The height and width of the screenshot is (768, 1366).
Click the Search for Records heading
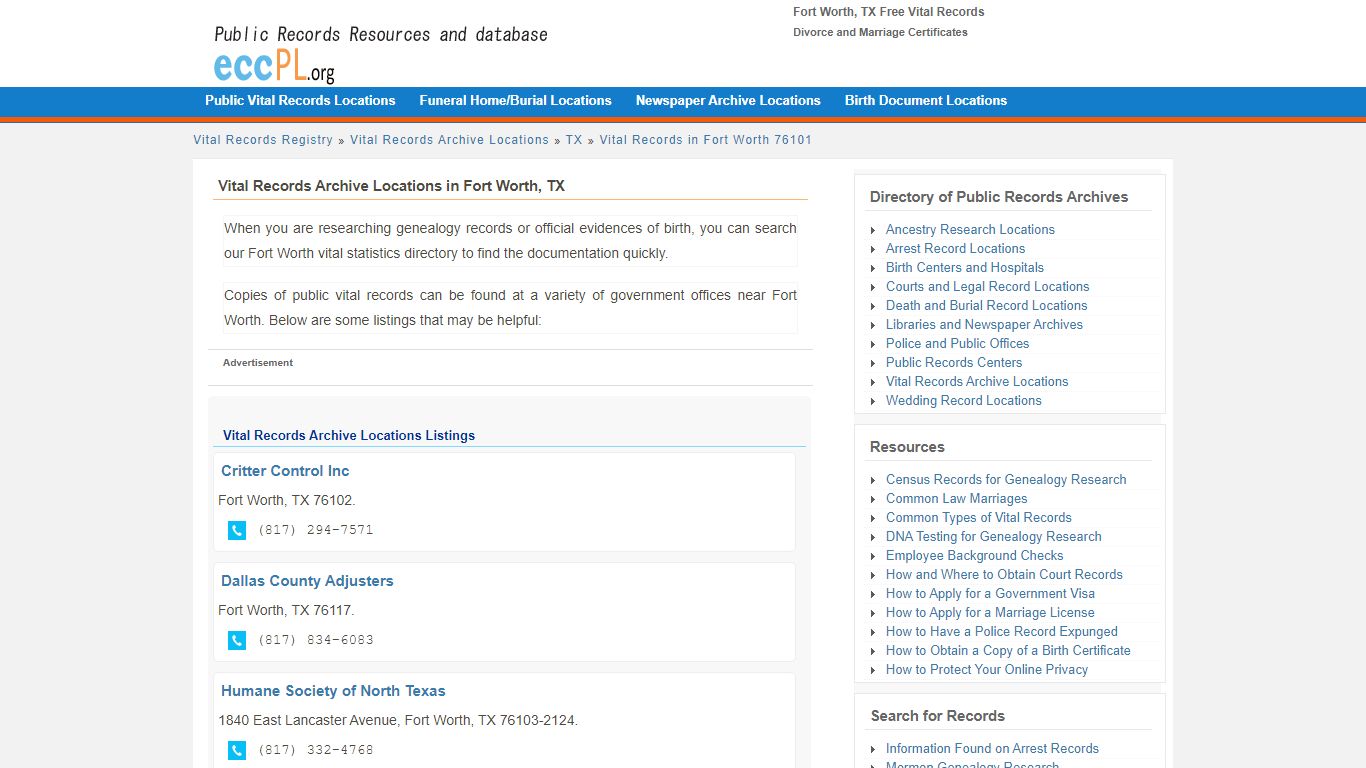[938, 716]
